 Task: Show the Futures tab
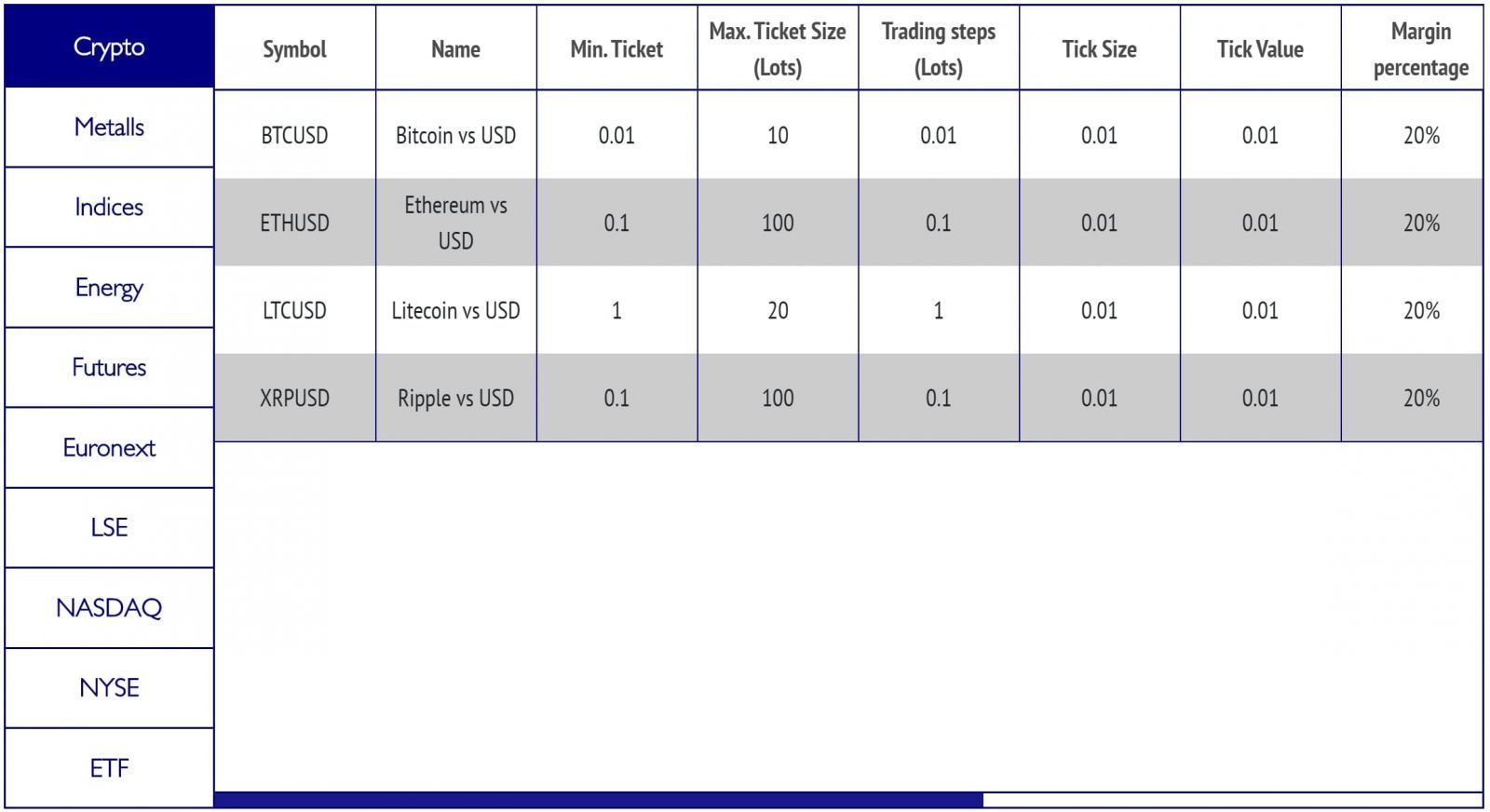(x=109, y=367)
